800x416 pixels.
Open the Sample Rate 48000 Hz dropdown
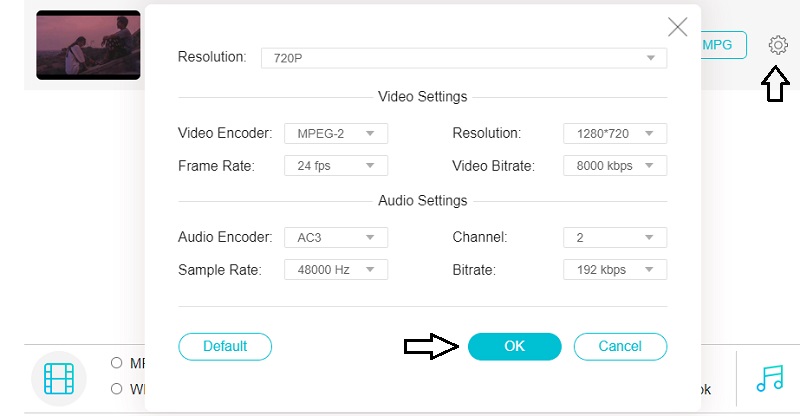pos(335,270)
